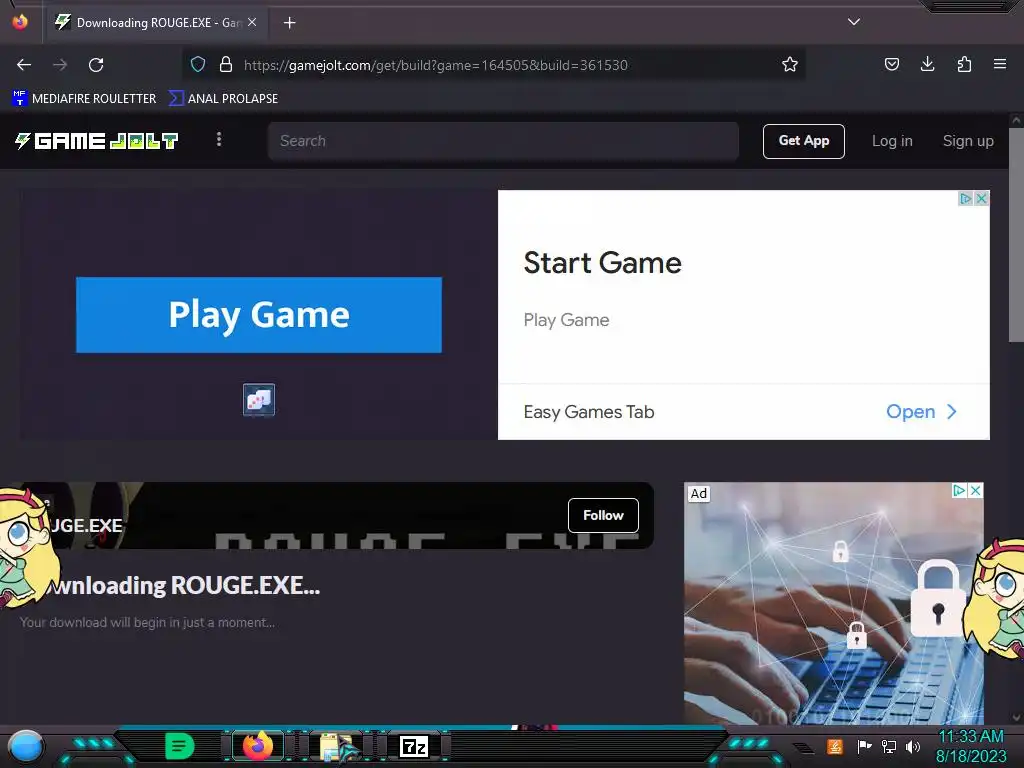Expand the list all tabs chevron
This screenshot has width=1024, height=768.
[854, 22]
